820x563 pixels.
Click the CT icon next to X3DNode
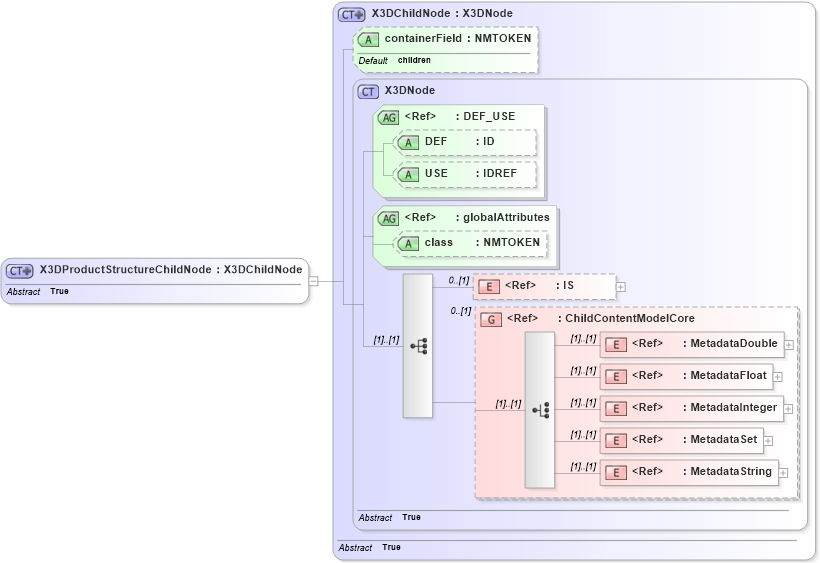coord(368,92)
